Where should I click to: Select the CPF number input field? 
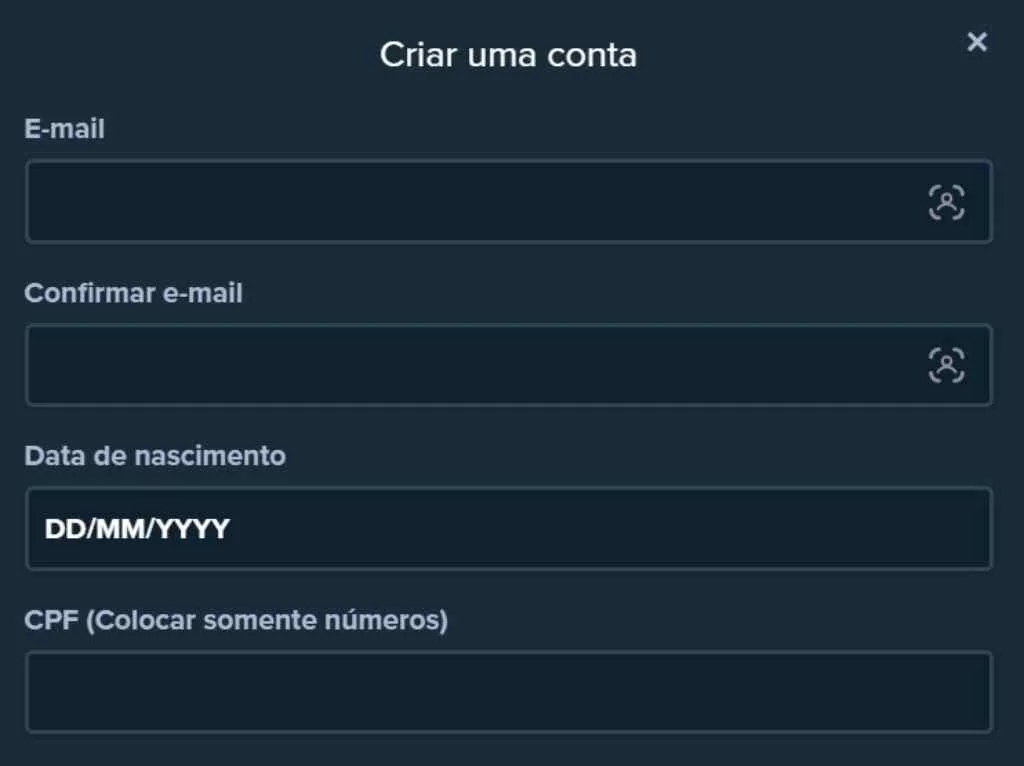pos(500,692)
